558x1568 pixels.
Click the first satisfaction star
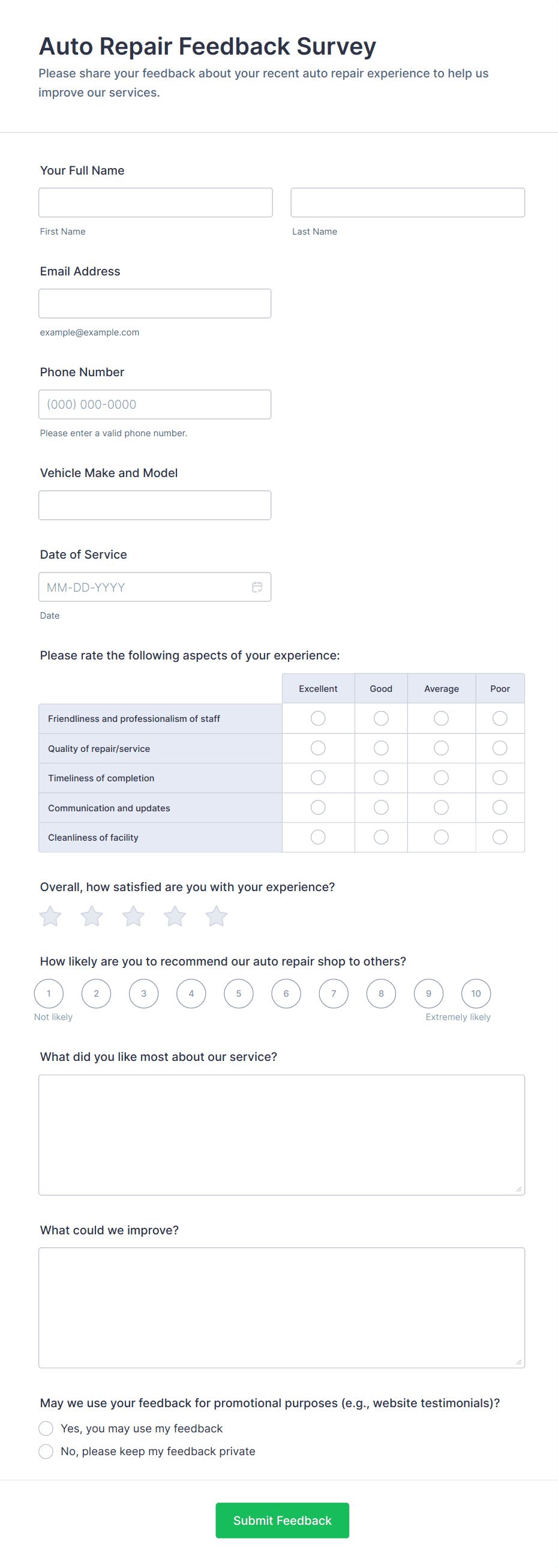50,916
